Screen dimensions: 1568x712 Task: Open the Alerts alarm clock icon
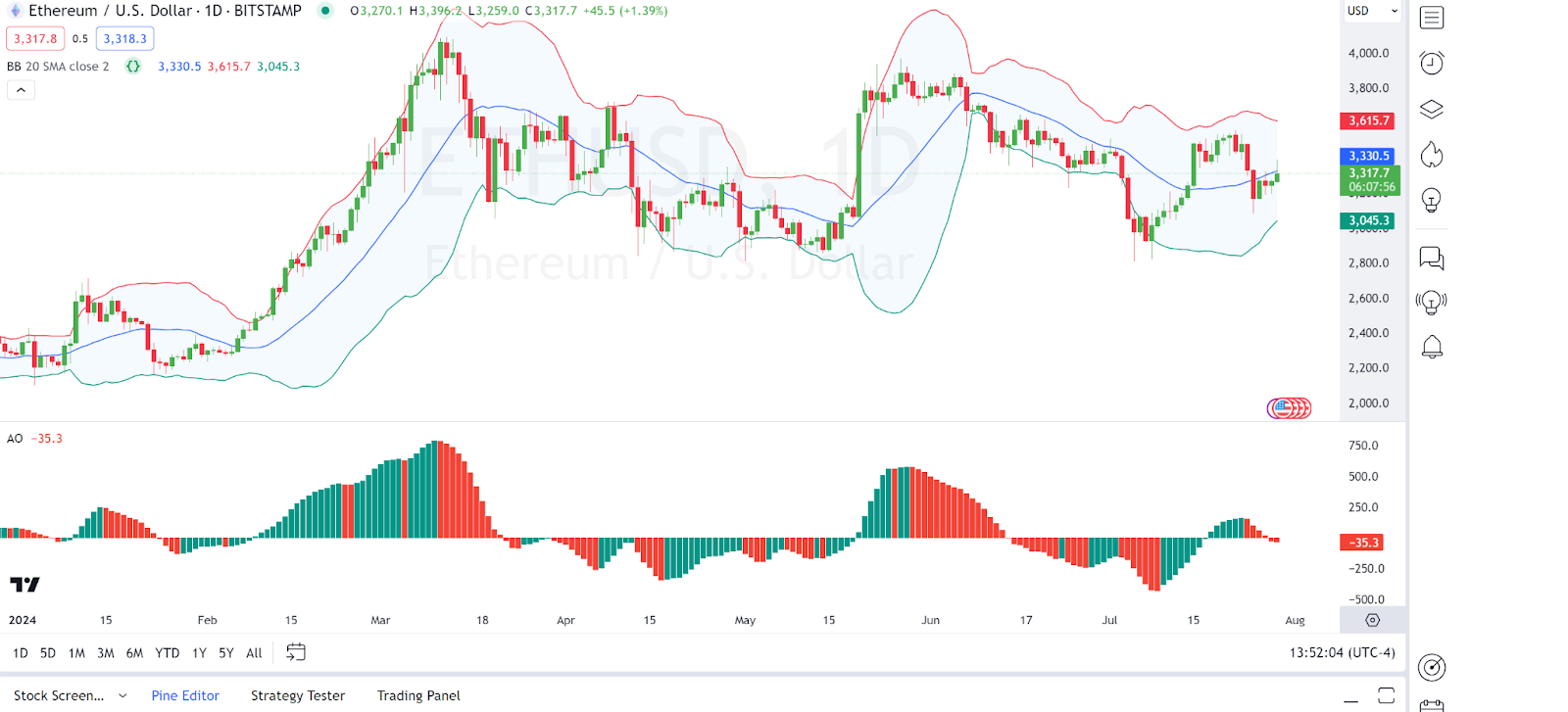(x=1432, y=64)
